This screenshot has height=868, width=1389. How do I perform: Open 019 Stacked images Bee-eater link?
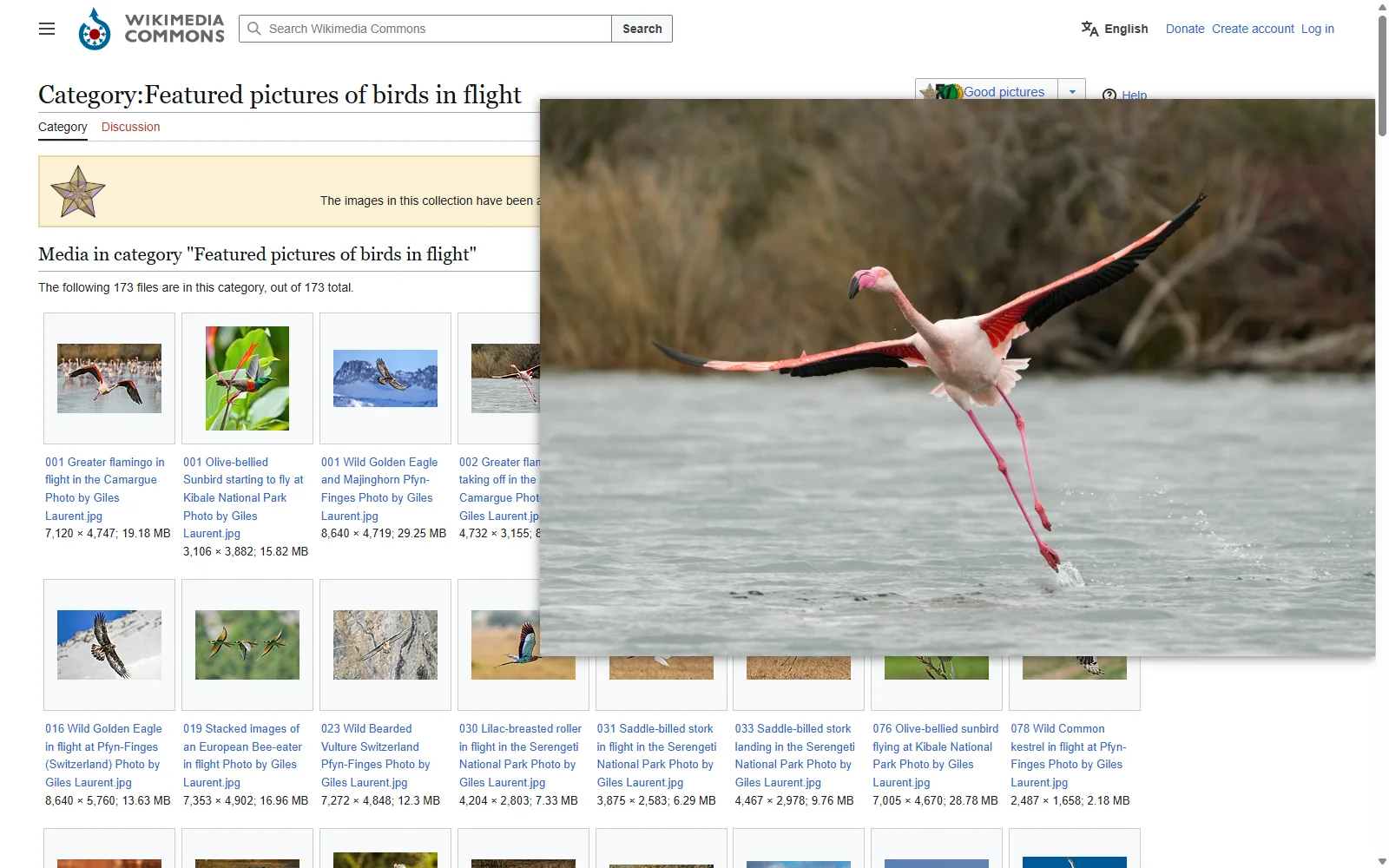[242, 755]
